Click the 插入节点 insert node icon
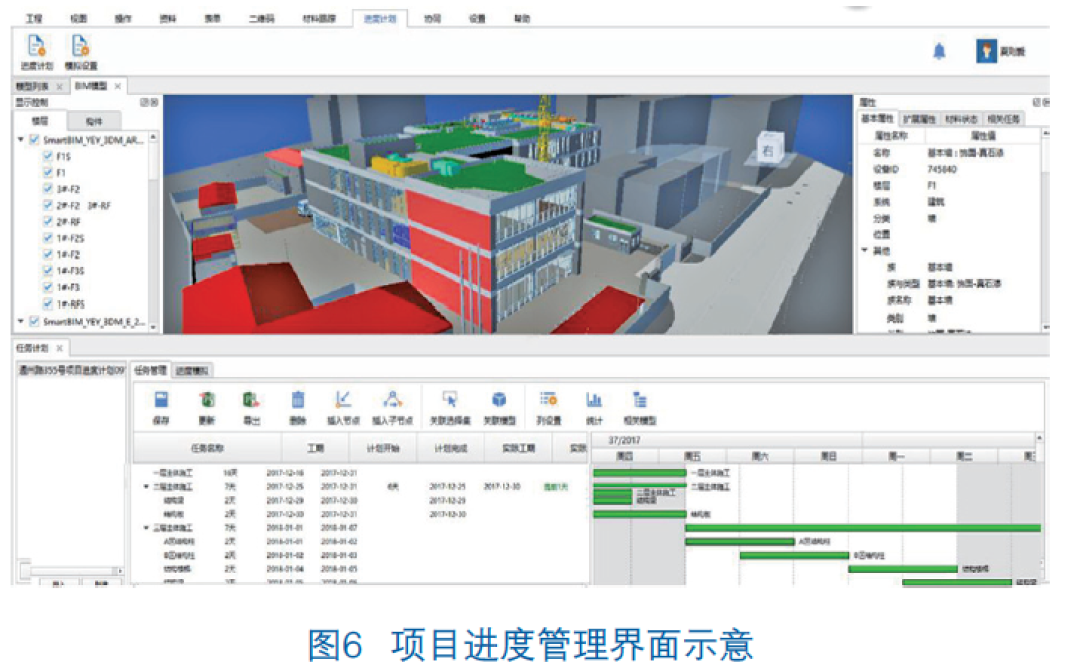The height and width of the screenshot is (671, 1080). click(x=343, y=400)
